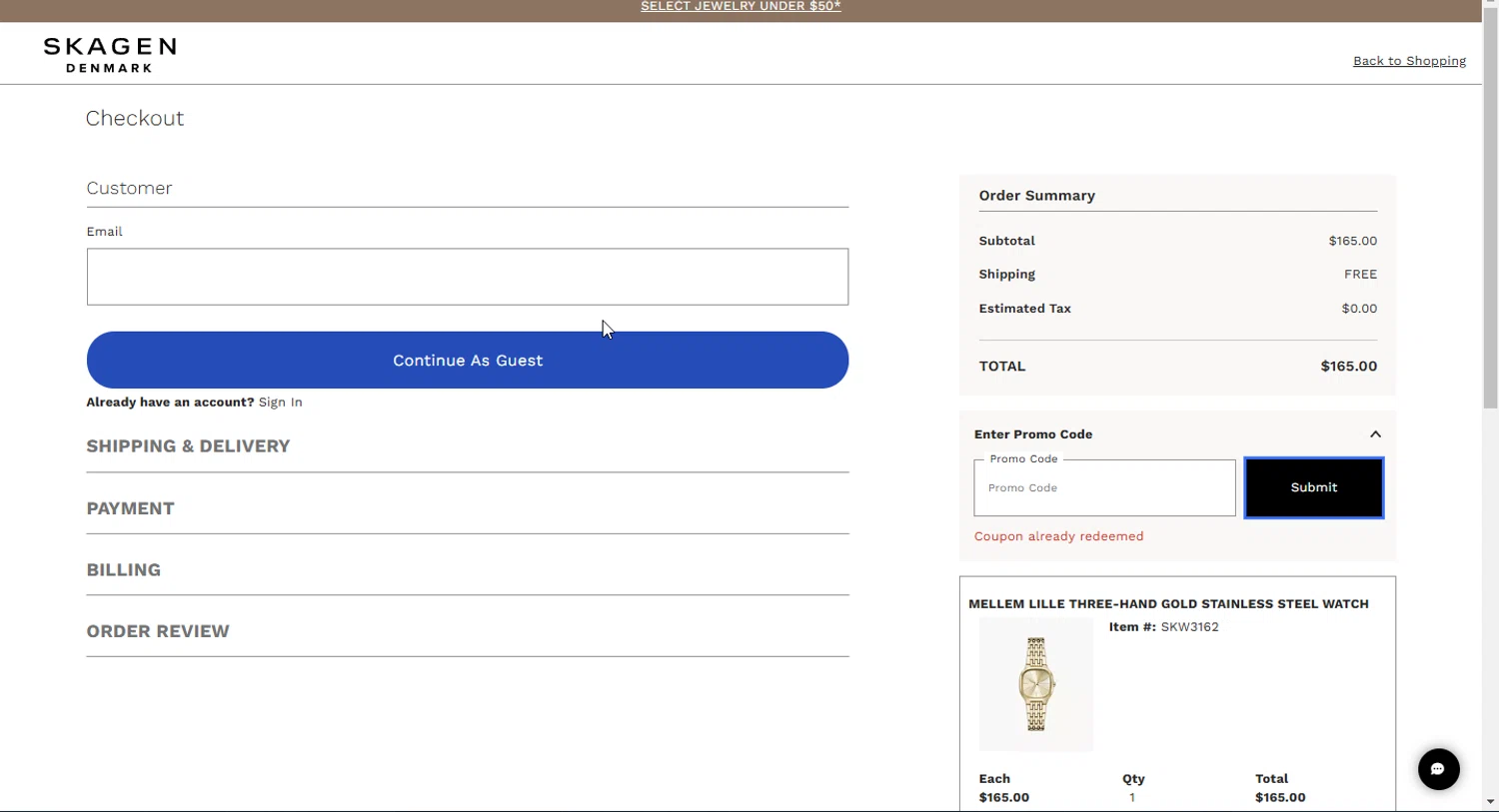
Task: Go Back to Shopping link
Action: coord(1409,61)
